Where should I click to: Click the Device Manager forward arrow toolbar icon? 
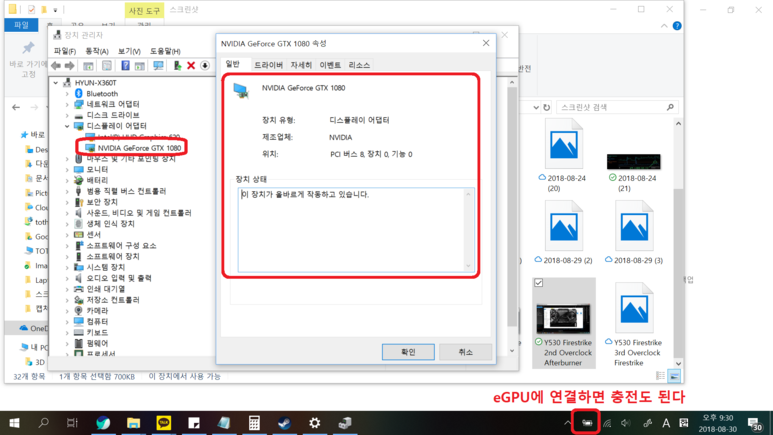70,66
